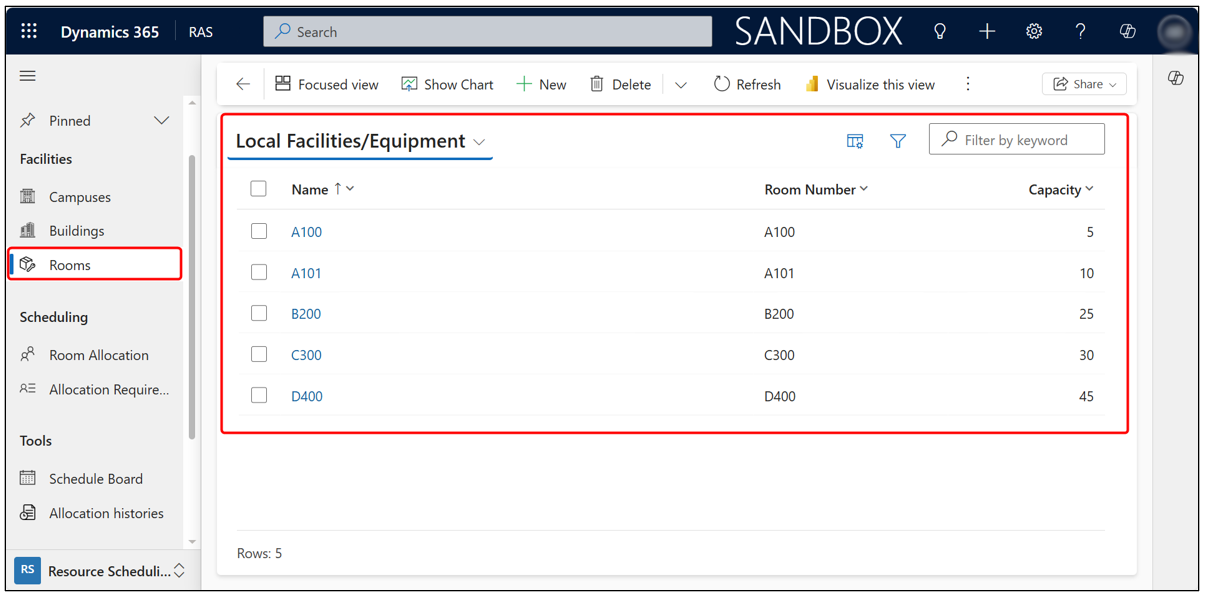The width and height of the screenshot is (1208, 599).
Task: Click the back arrow in command bar
Action: (243, 85)
